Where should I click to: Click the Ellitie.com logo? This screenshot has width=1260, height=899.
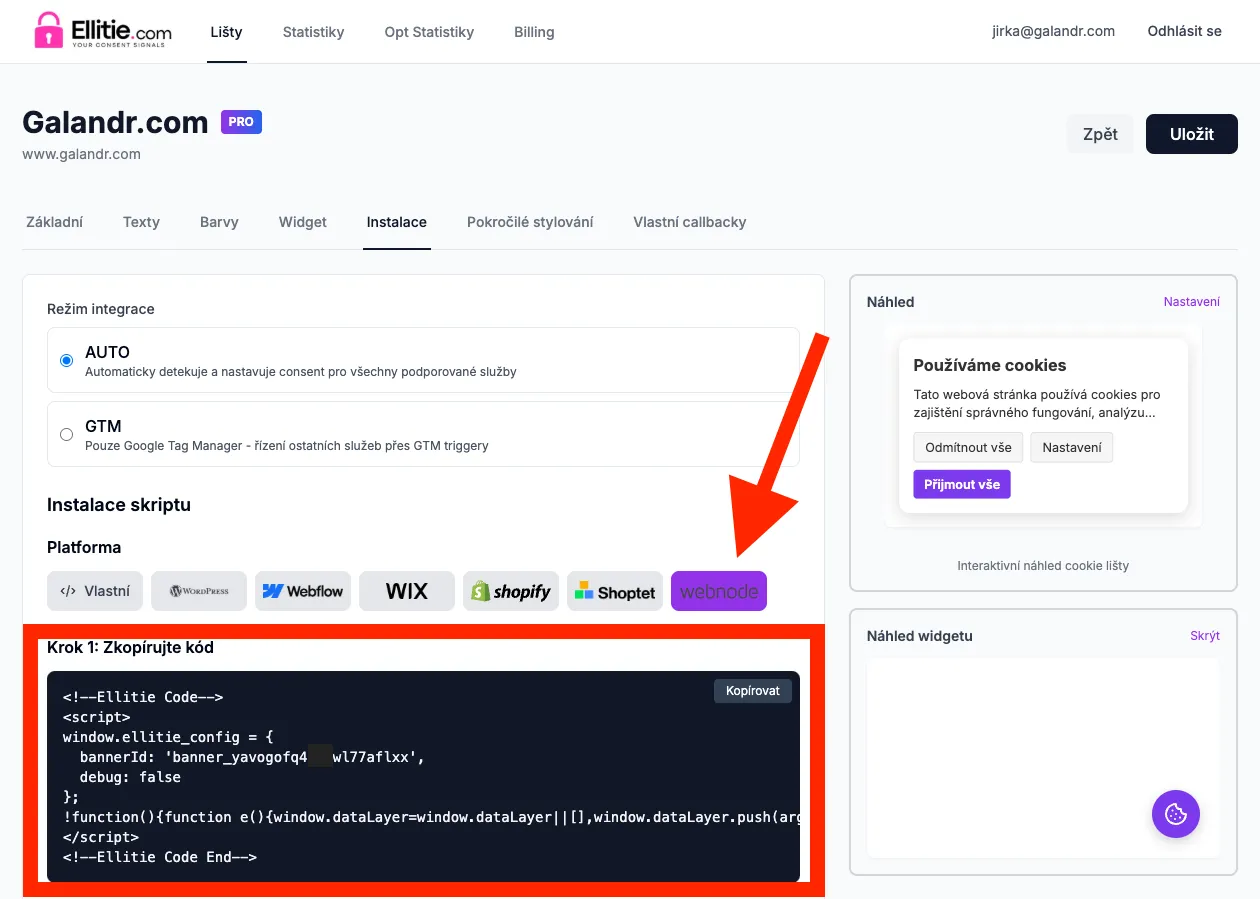(x=100, y=31)
